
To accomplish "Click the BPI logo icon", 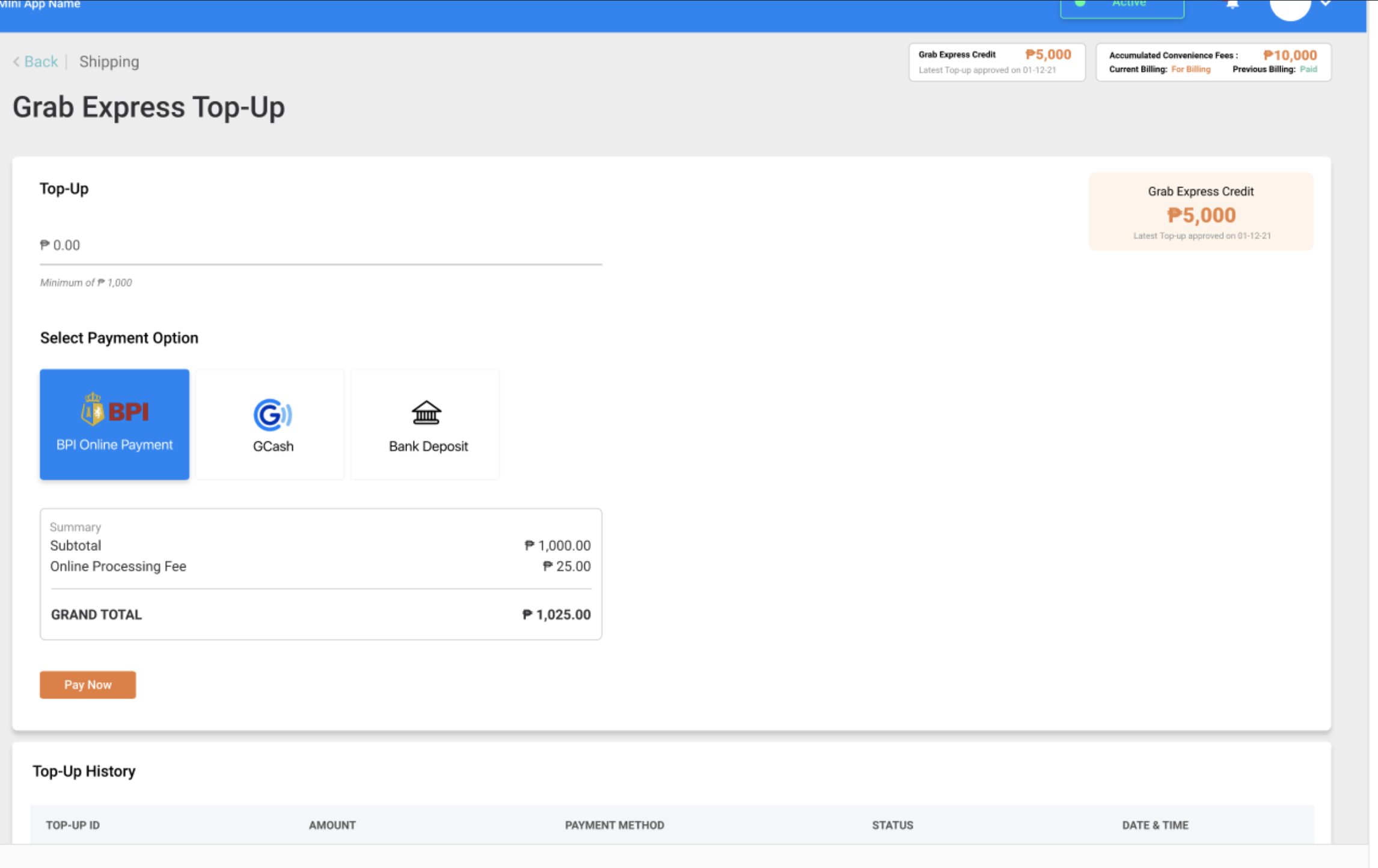I will 114,410.
